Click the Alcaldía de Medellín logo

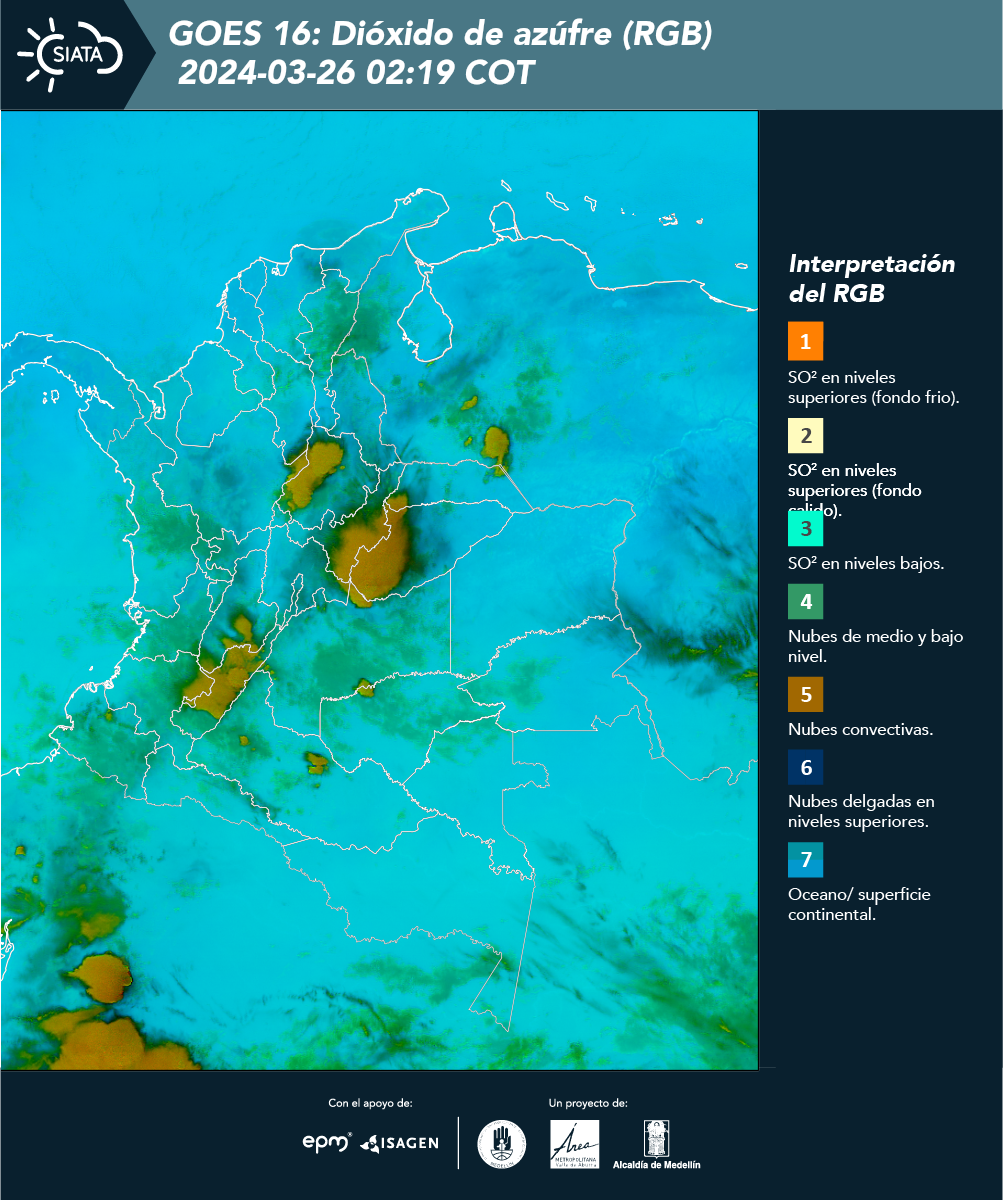(x=657, y=1144)
